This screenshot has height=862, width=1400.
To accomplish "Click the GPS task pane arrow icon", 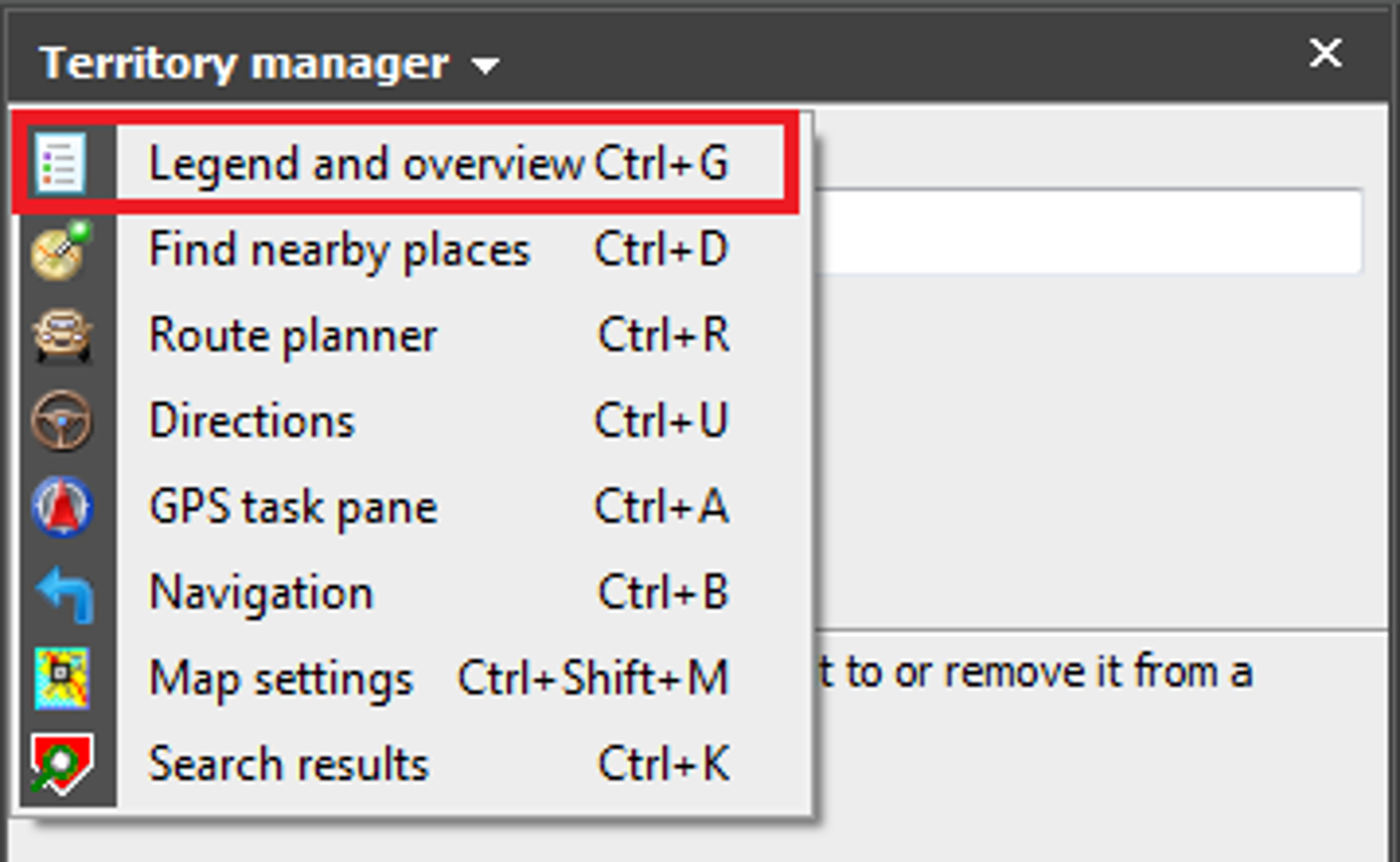I will tap(62, 507).
